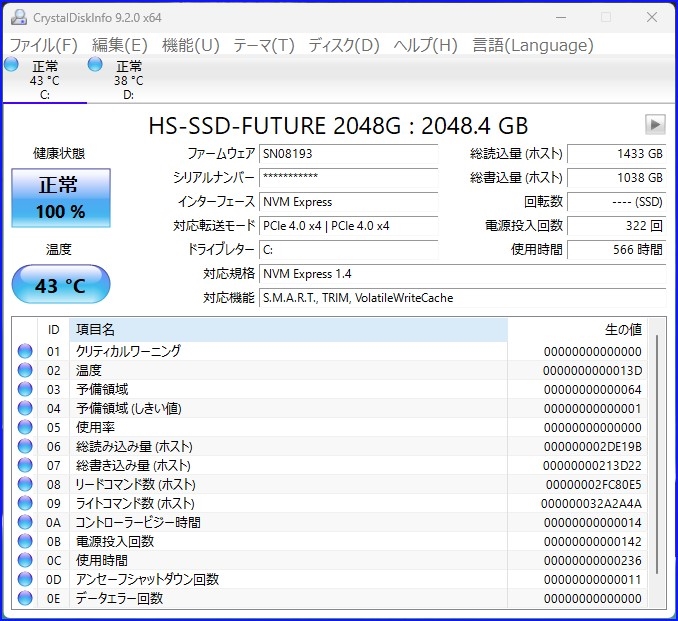This screenshot has height=621, width=678.
Task: Click the status orb for 温度 row
Action: [25, 370]
